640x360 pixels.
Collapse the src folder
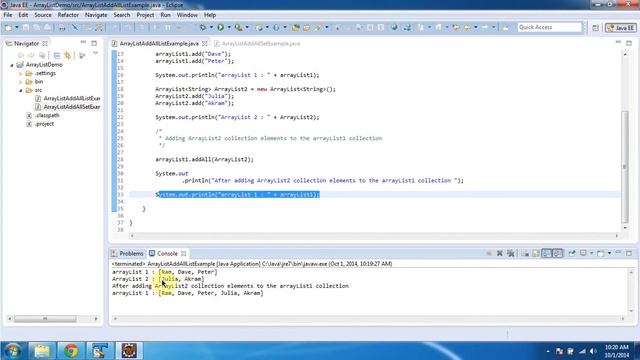coord(20,90)
